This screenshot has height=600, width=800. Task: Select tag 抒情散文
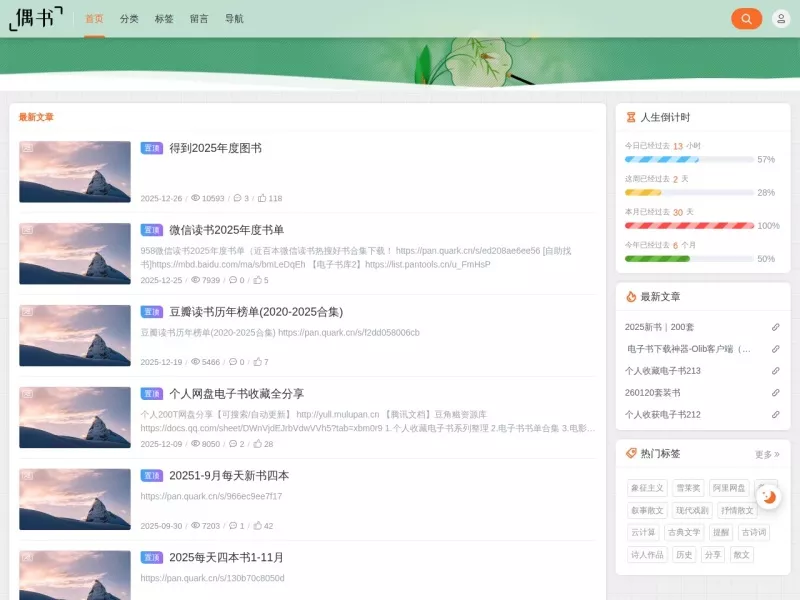[737, 510]
